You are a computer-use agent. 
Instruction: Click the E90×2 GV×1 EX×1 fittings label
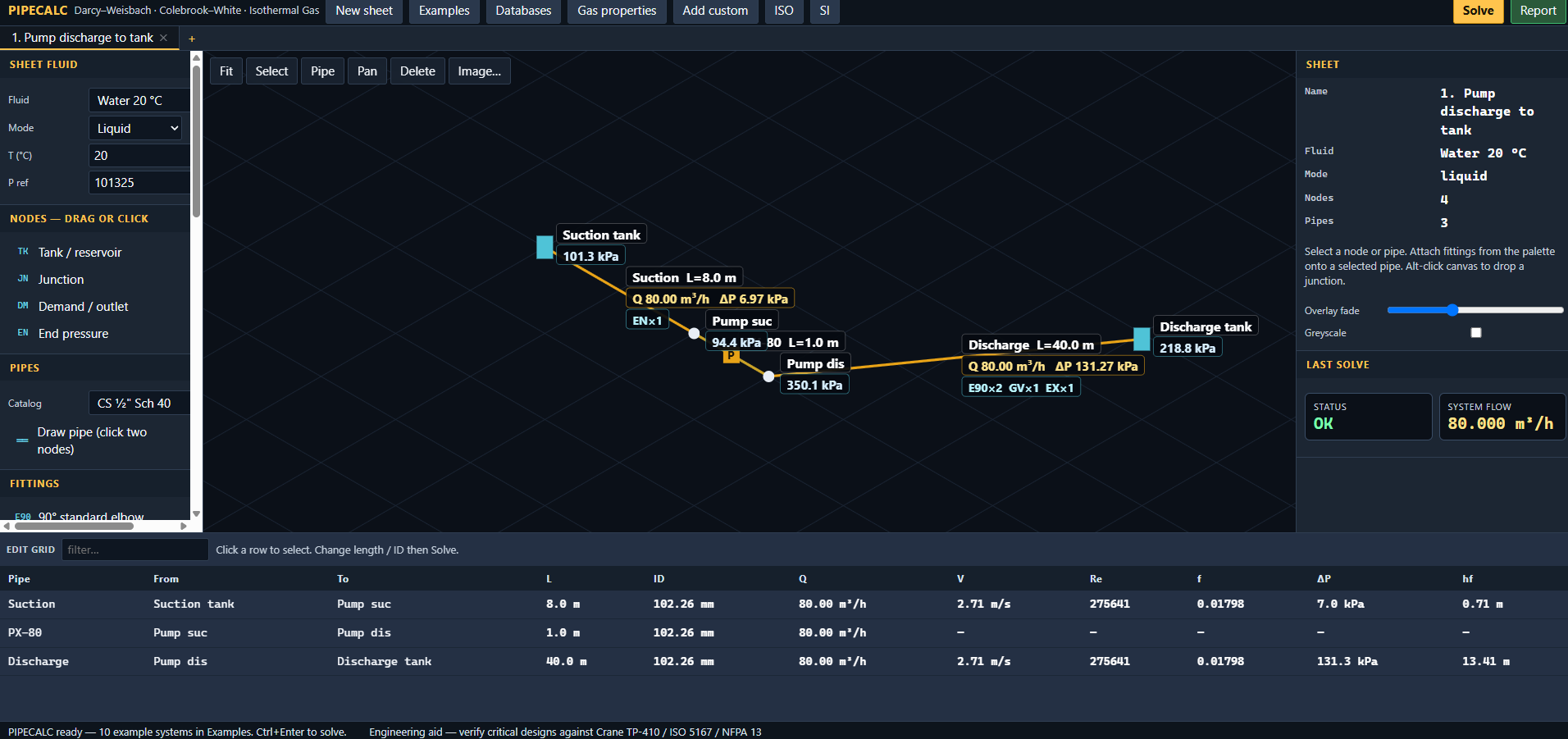pos(1021,388)
